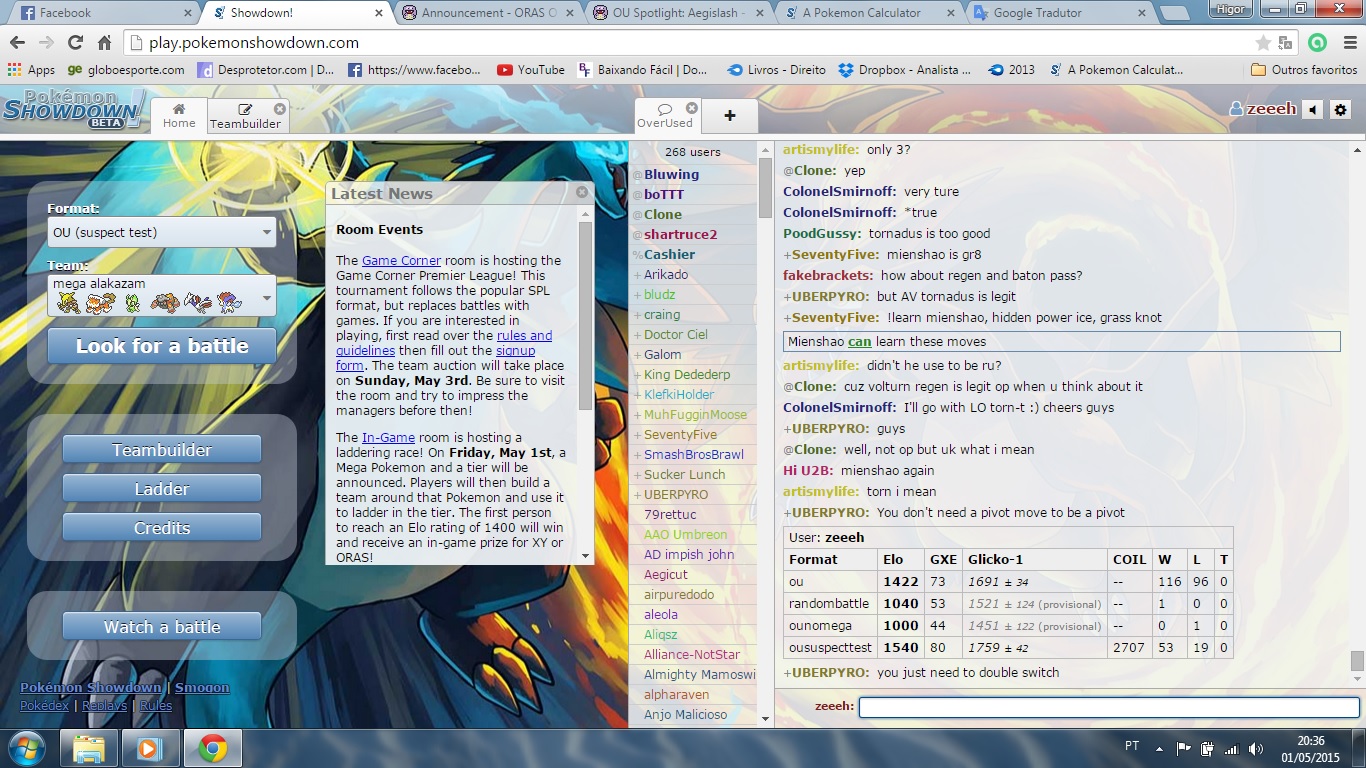Close the Latest News panel
This screenshot has height=768, width=1366.
coord(582,192)
